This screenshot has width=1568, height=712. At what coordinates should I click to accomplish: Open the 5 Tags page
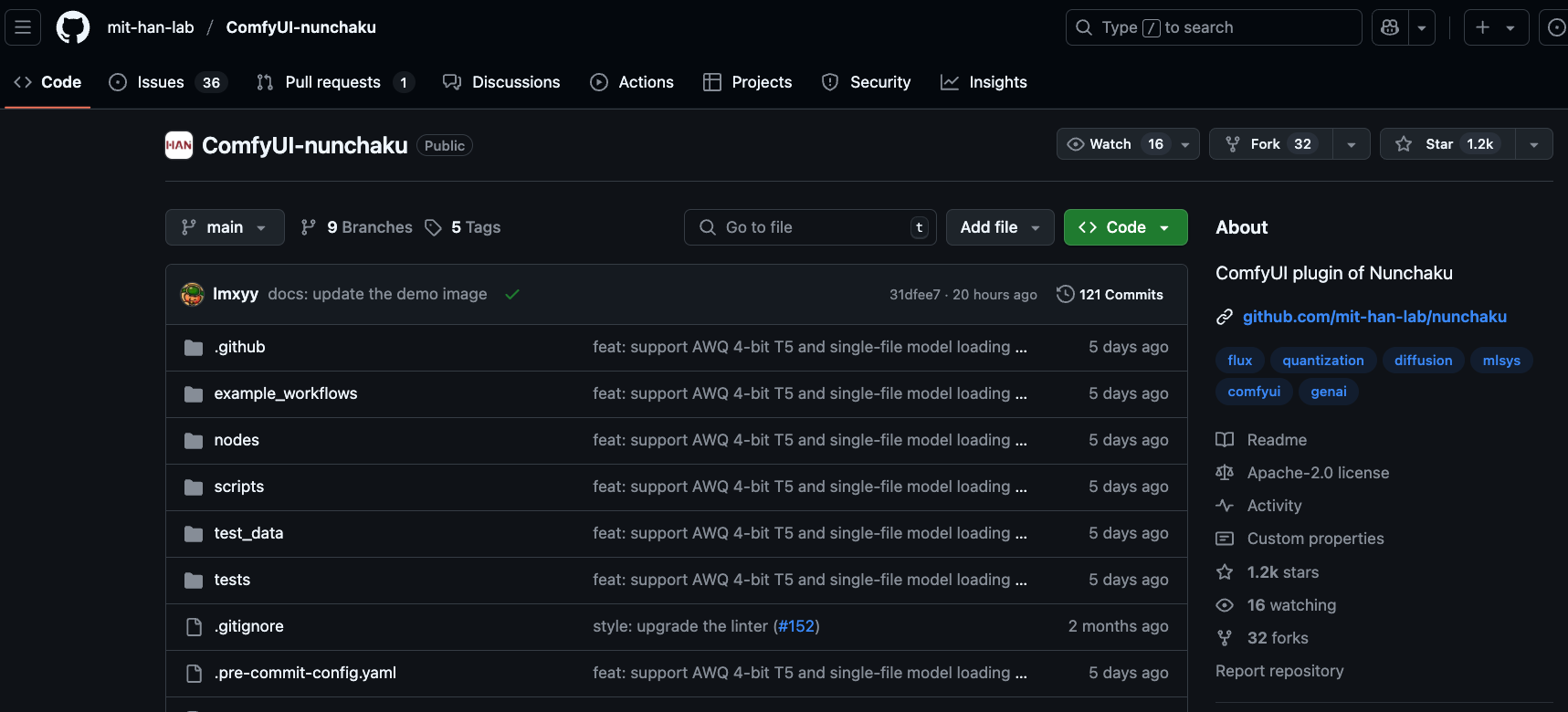pyautogui.click(x=464, y=227)
